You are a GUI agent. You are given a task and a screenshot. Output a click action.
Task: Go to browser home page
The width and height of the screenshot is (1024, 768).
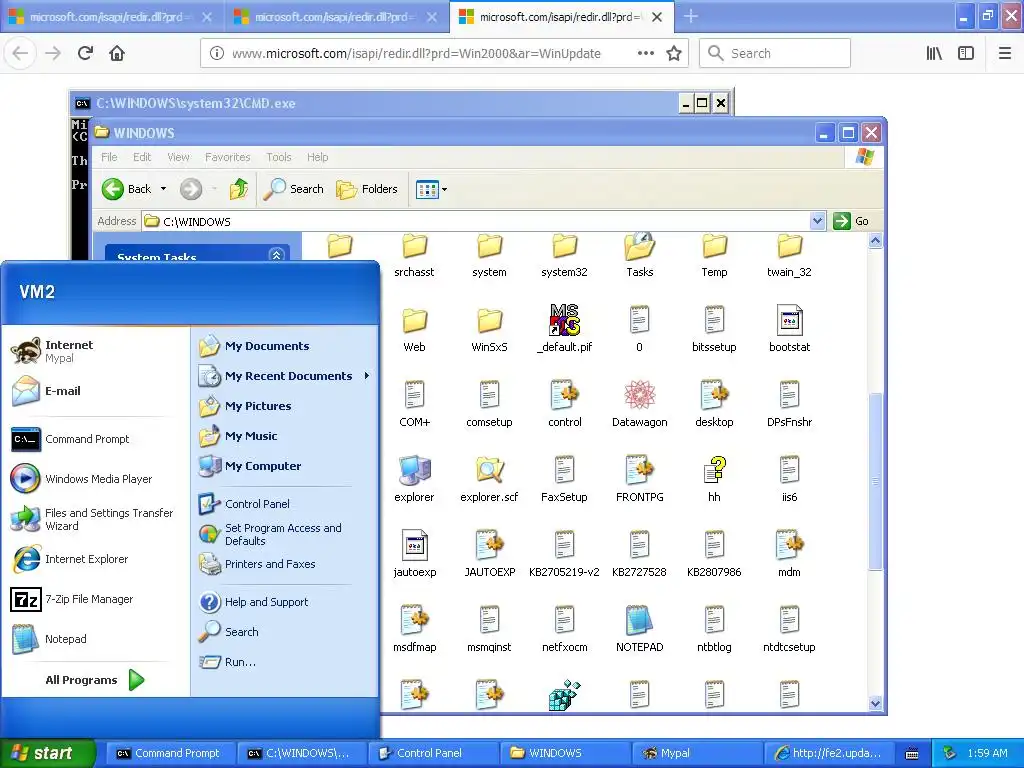(117, 54)
